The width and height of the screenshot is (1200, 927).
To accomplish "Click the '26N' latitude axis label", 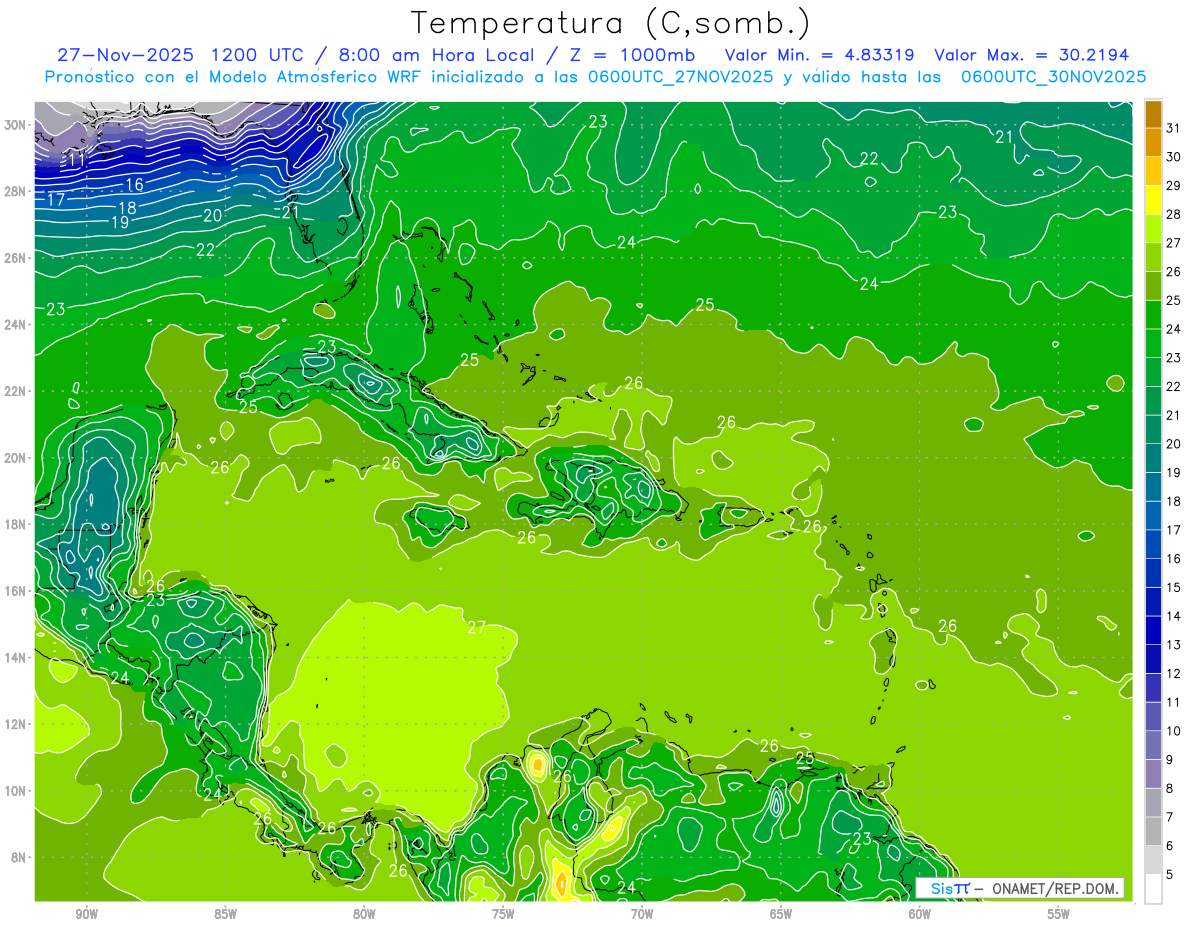I will tap(17, 258).
